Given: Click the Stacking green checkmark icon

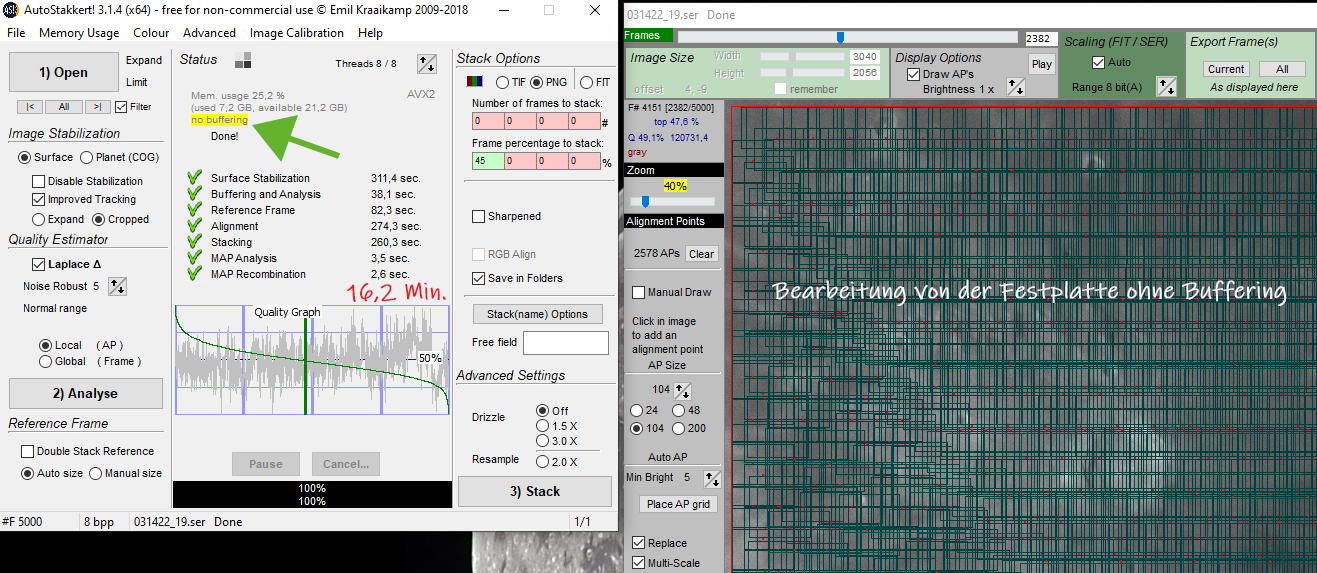Looking at the screenshot, I should (195, 242).
